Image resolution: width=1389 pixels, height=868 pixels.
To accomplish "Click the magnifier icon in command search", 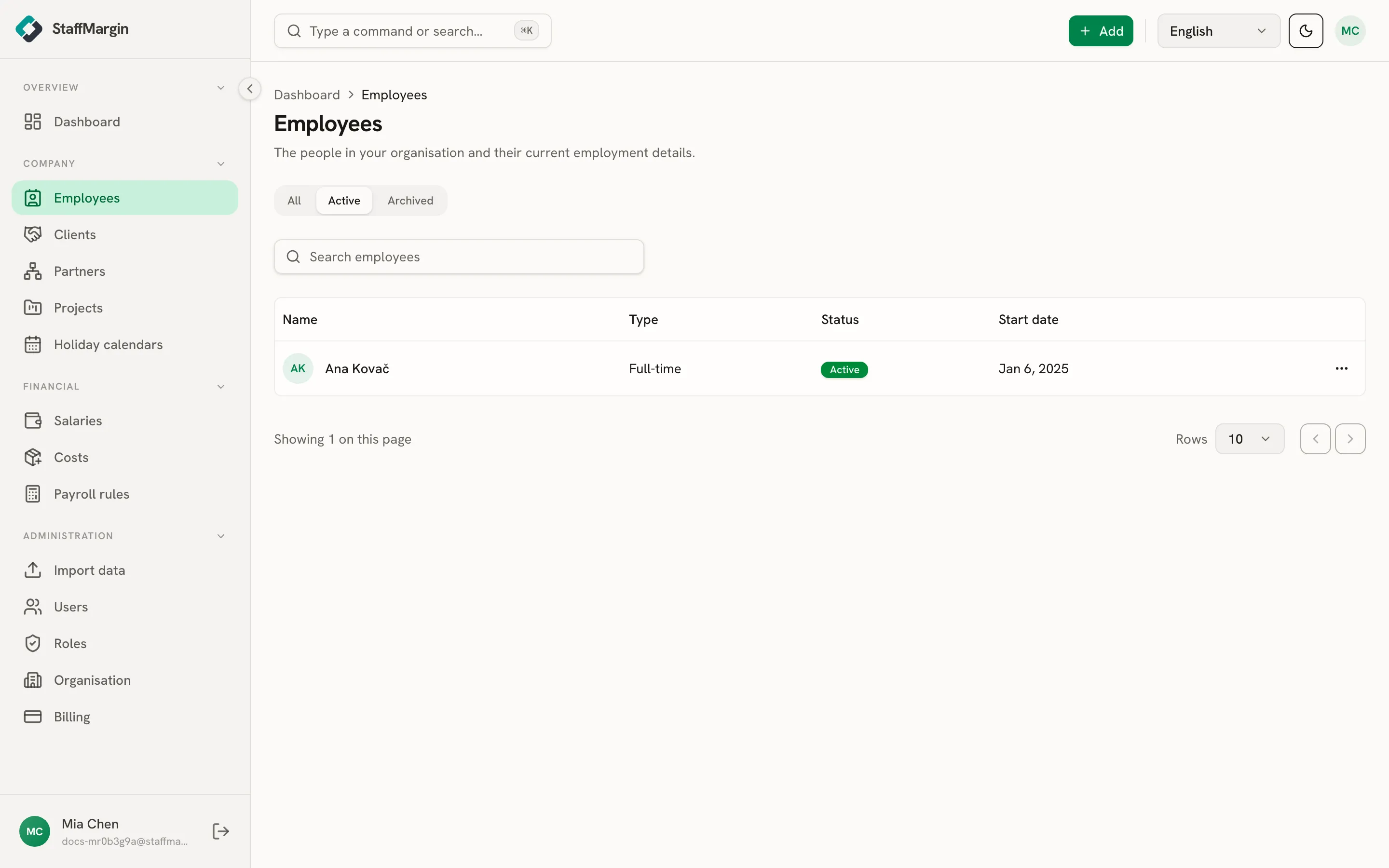I will (294, 31).
